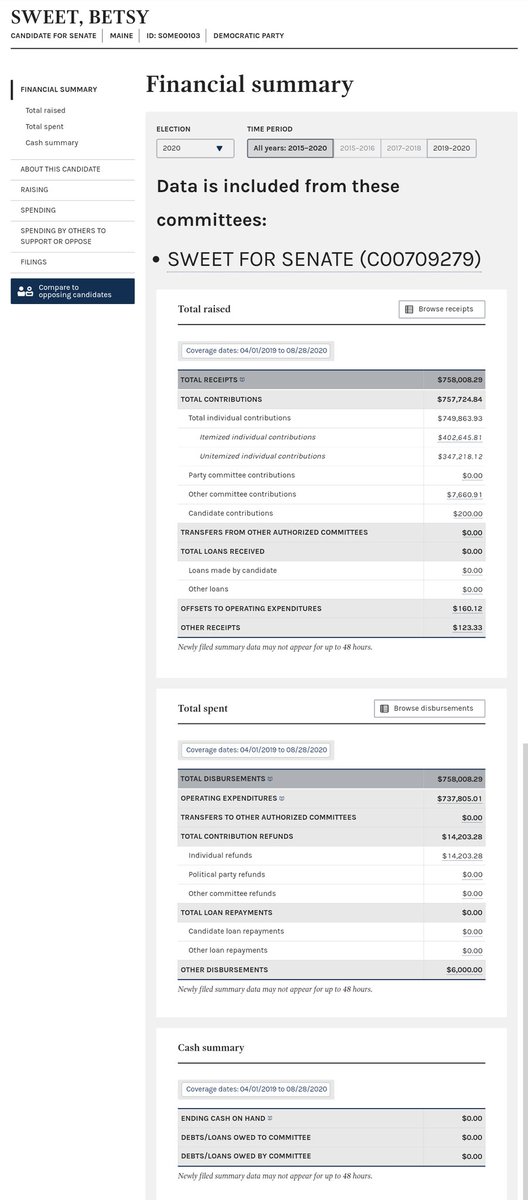Screen dimensions: 528x1200
Task: Jump to Total raised in sidebar
Action: pyautogui.click(x=46, y=111)
